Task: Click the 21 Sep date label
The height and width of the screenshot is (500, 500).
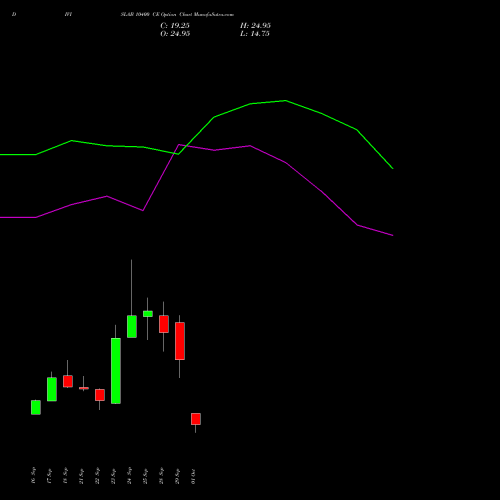Action: tap(81, 476)
